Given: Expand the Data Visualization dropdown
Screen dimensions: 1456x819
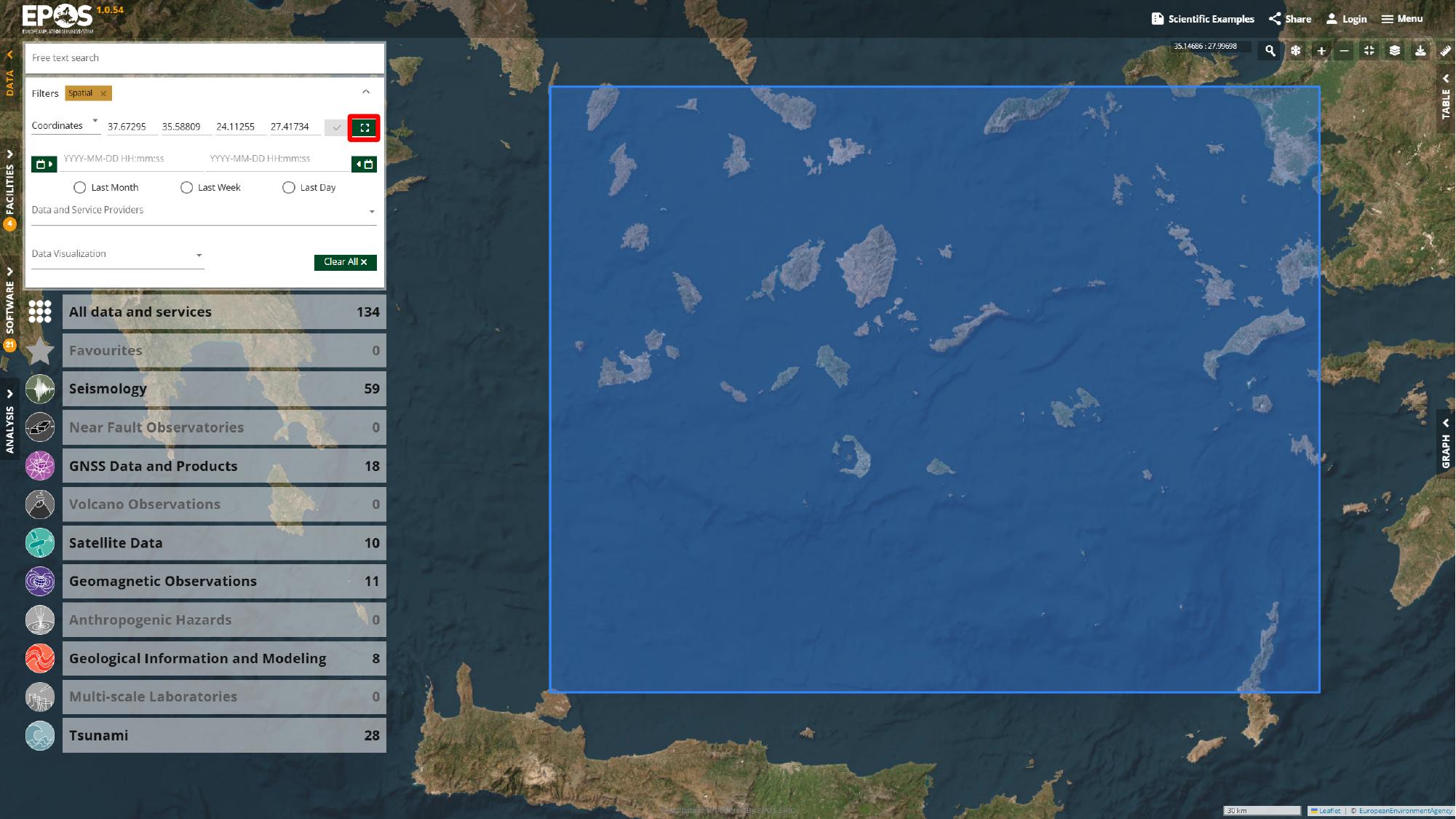Looking at the screenshot, I should [199, 255].
